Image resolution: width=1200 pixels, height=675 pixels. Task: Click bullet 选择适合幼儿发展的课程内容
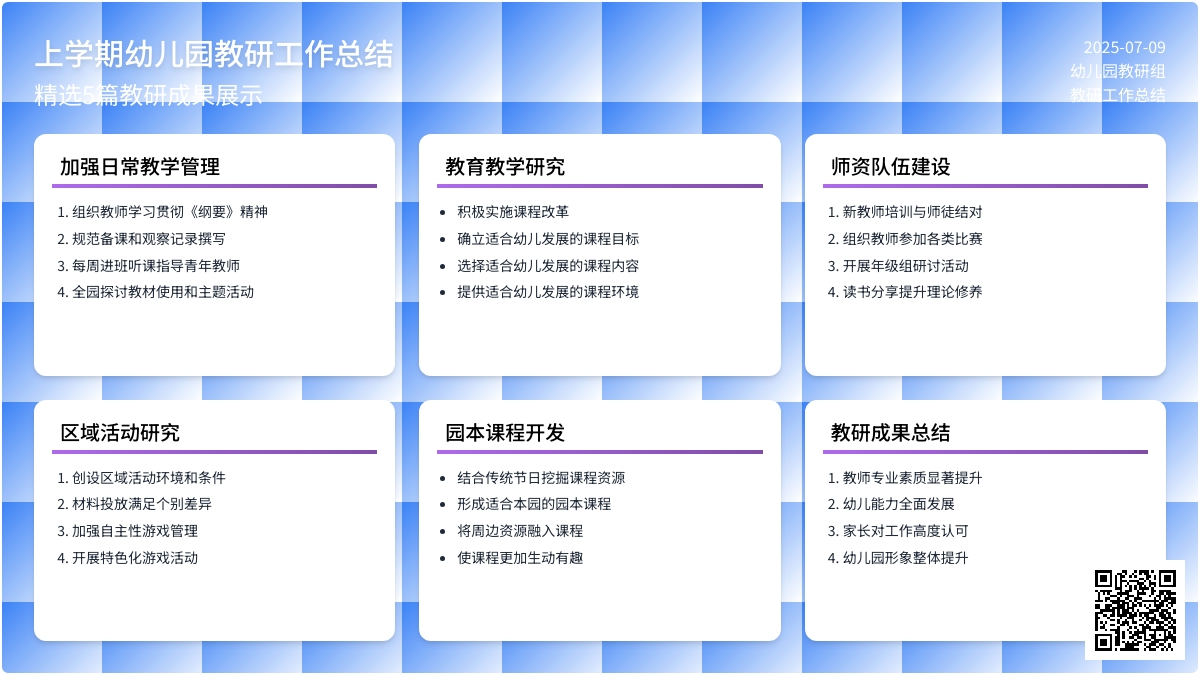coord(548,266)
